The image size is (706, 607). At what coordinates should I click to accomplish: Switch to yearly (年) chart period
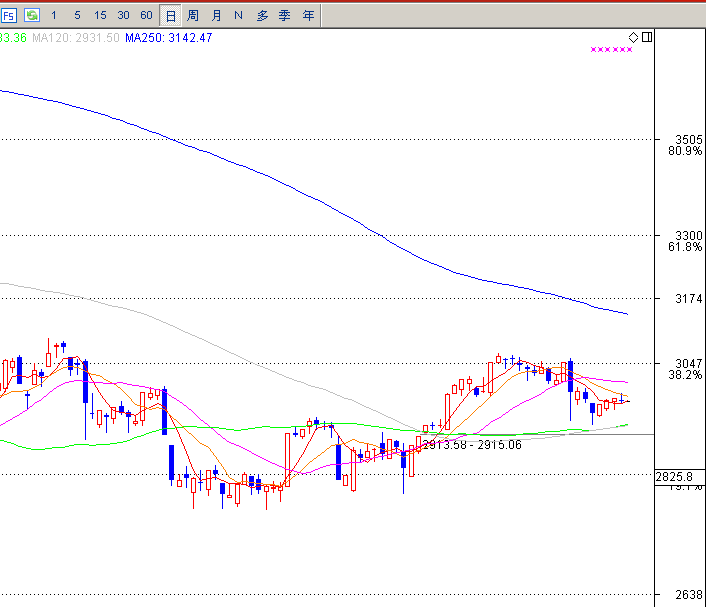point(308,15)
